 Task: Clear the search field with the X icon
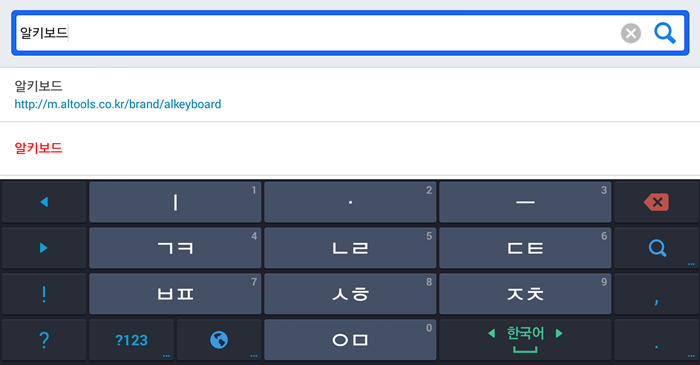(631, 33)
